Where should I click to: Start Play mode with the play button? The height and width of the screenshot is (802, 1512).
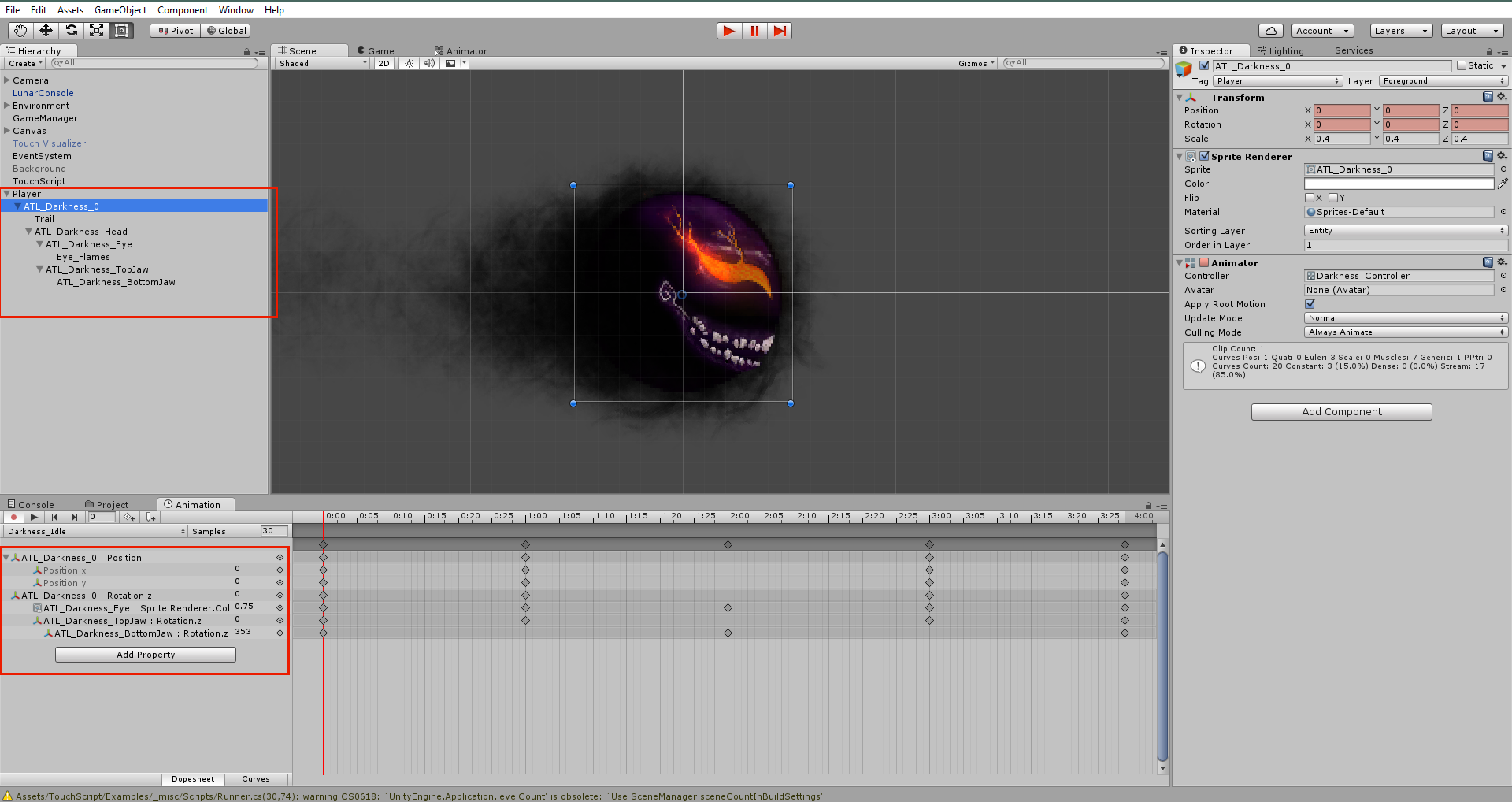point(729,31)
